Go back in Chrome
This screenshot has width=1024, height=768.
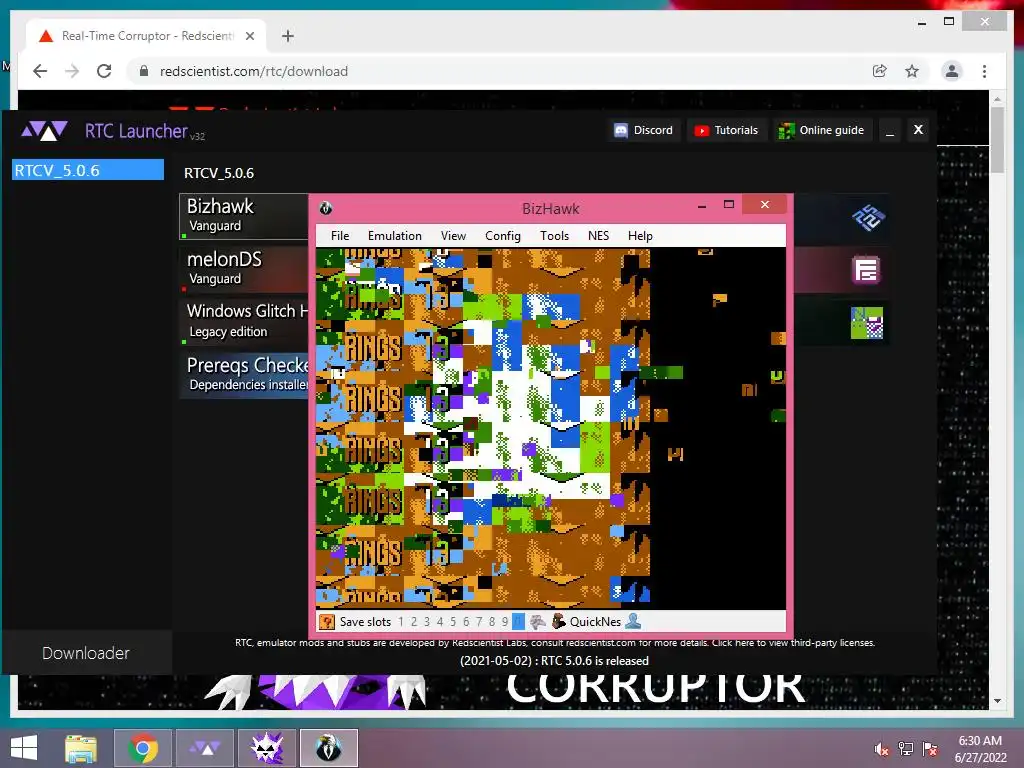coord(40,71)
